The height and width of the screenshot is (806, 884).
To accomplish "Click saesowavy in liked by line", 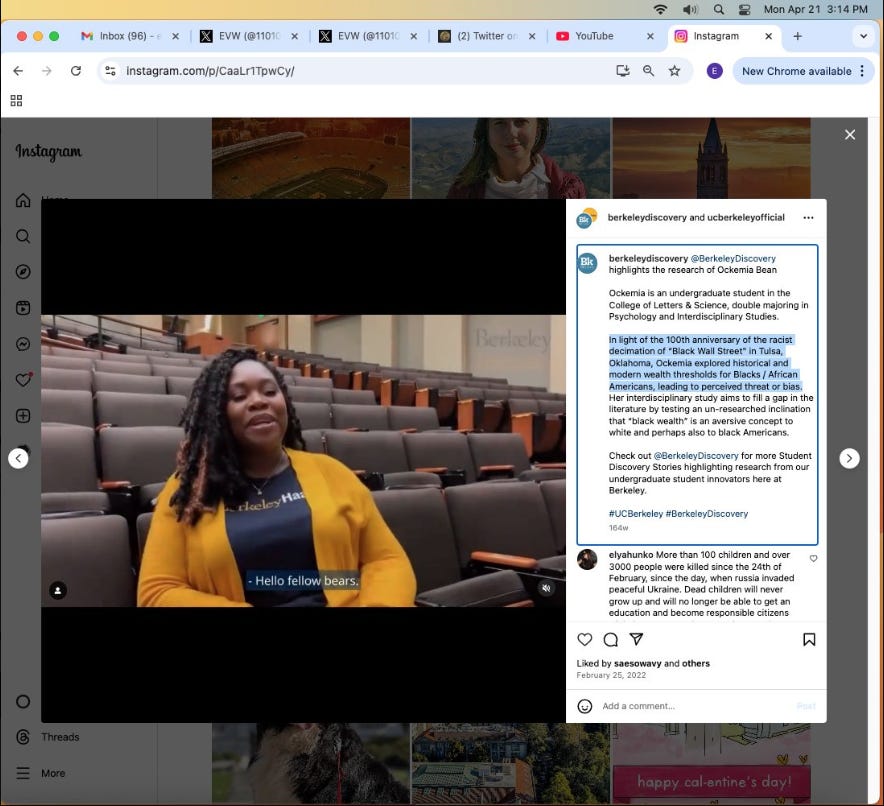I will point(638,663).
